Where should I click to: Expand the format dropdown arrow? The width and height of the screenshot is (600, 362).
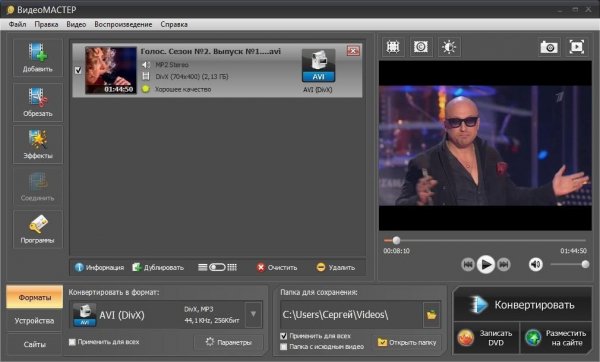(x=253, y=314)
